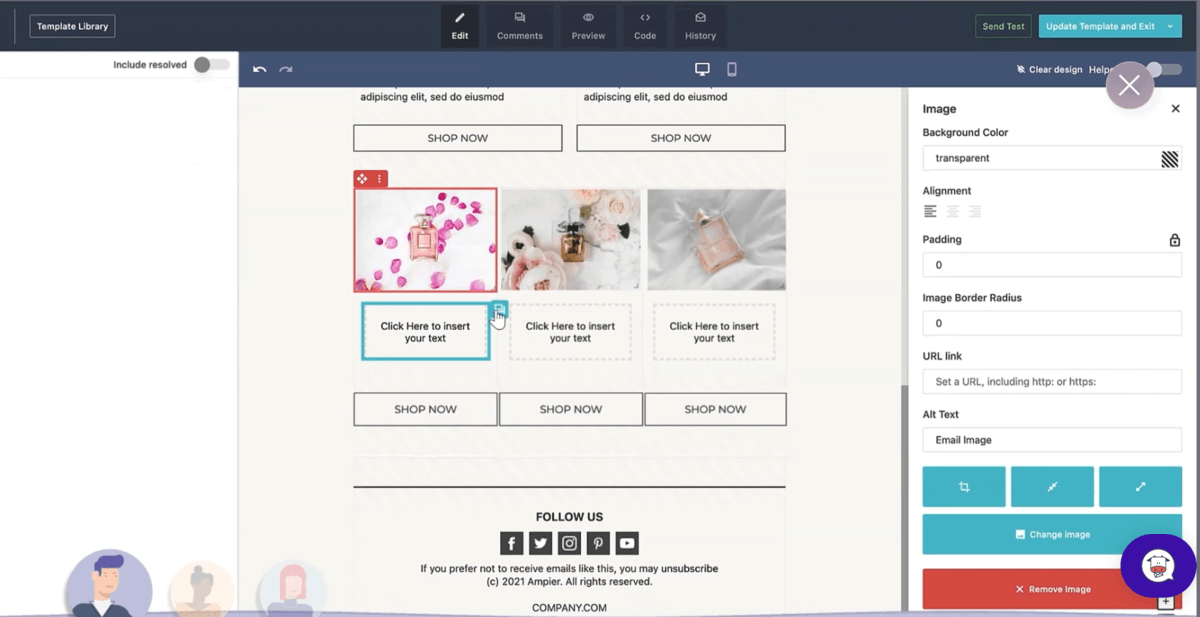The image size is (1200, 617).
Task: Click the Facebook icon in footer
Action: [511, 543]
